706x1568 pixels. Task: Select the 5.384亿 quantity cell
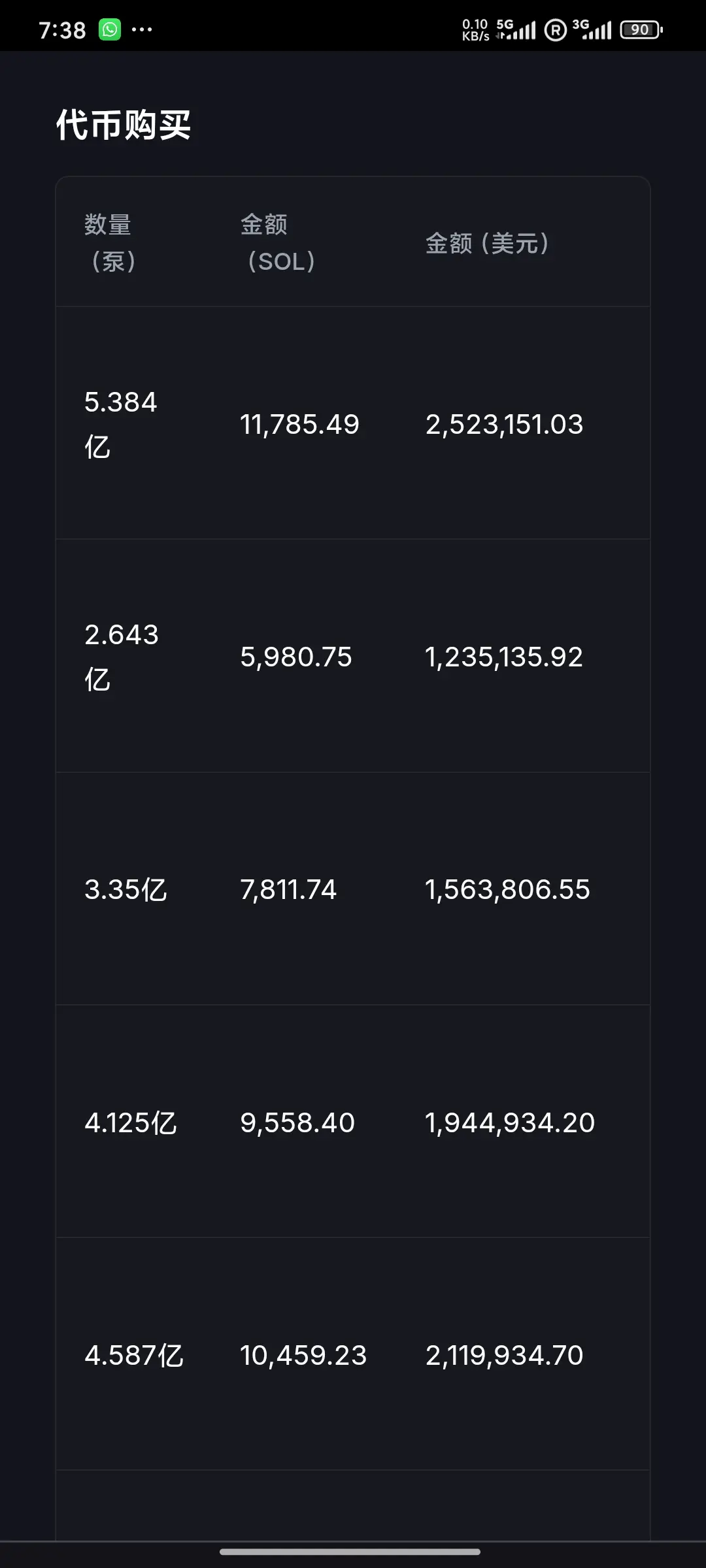pos(121,425)
